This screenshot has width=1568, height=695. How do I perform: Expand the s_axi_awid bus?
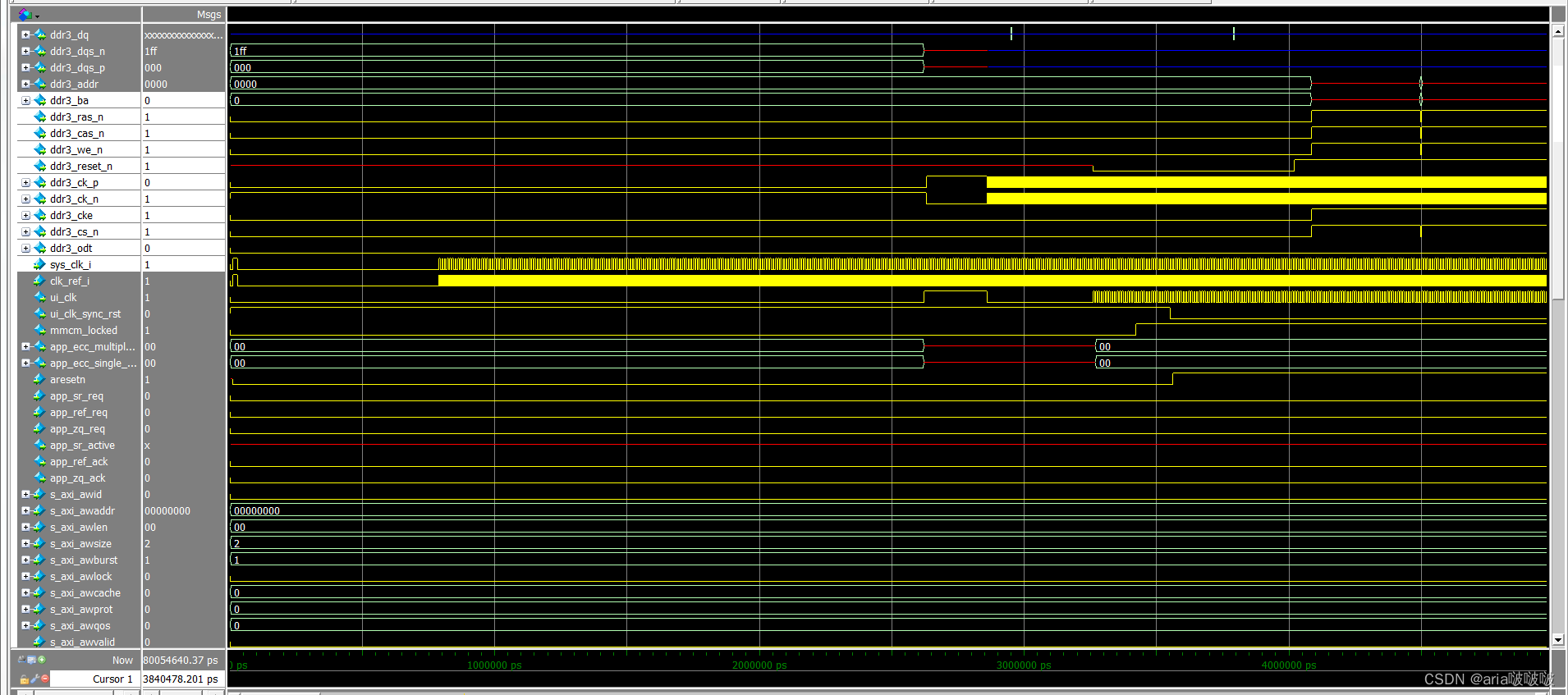[25, 494]
